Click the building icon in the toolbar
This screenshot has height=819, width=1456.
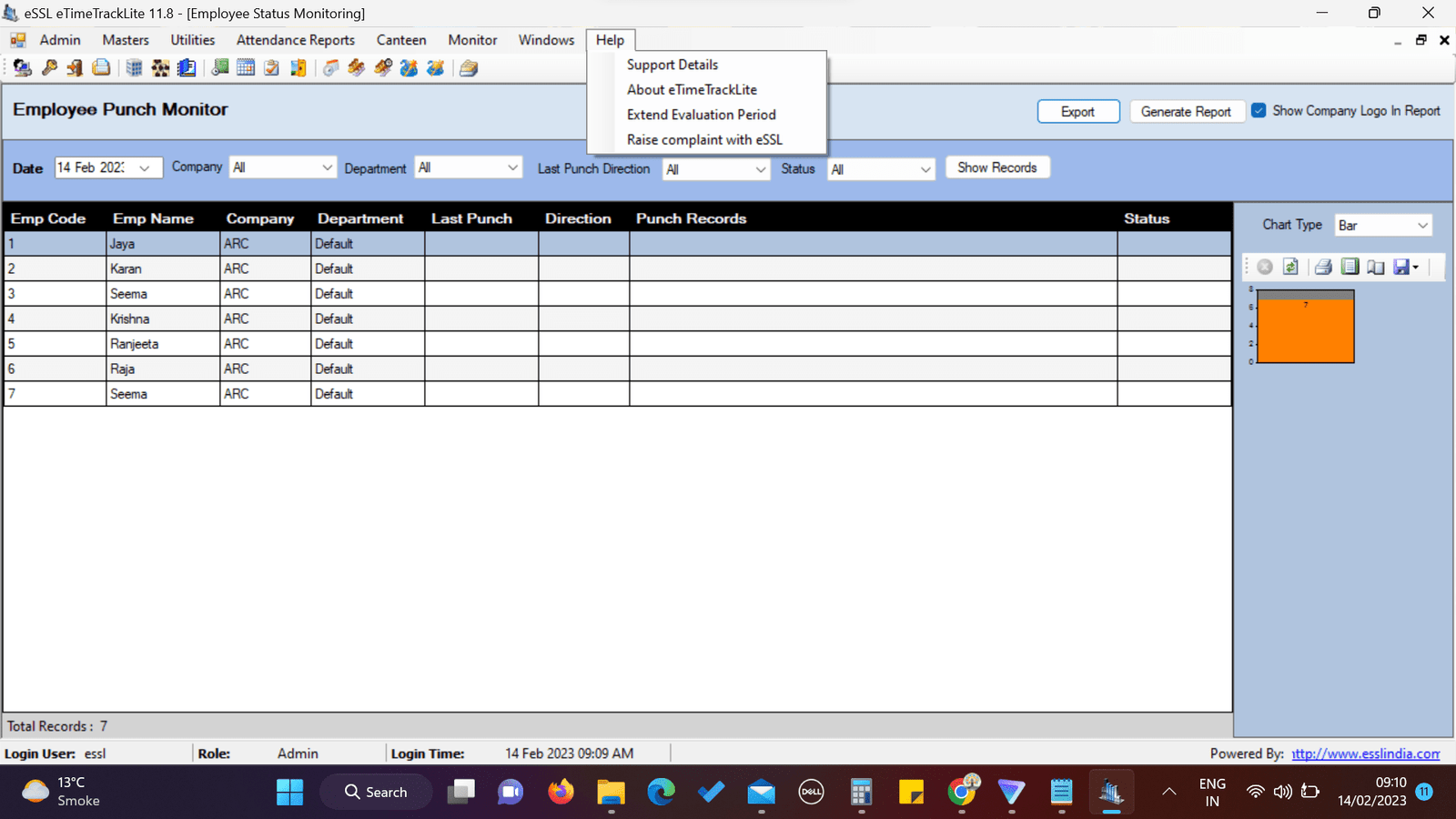pos(134,68)
